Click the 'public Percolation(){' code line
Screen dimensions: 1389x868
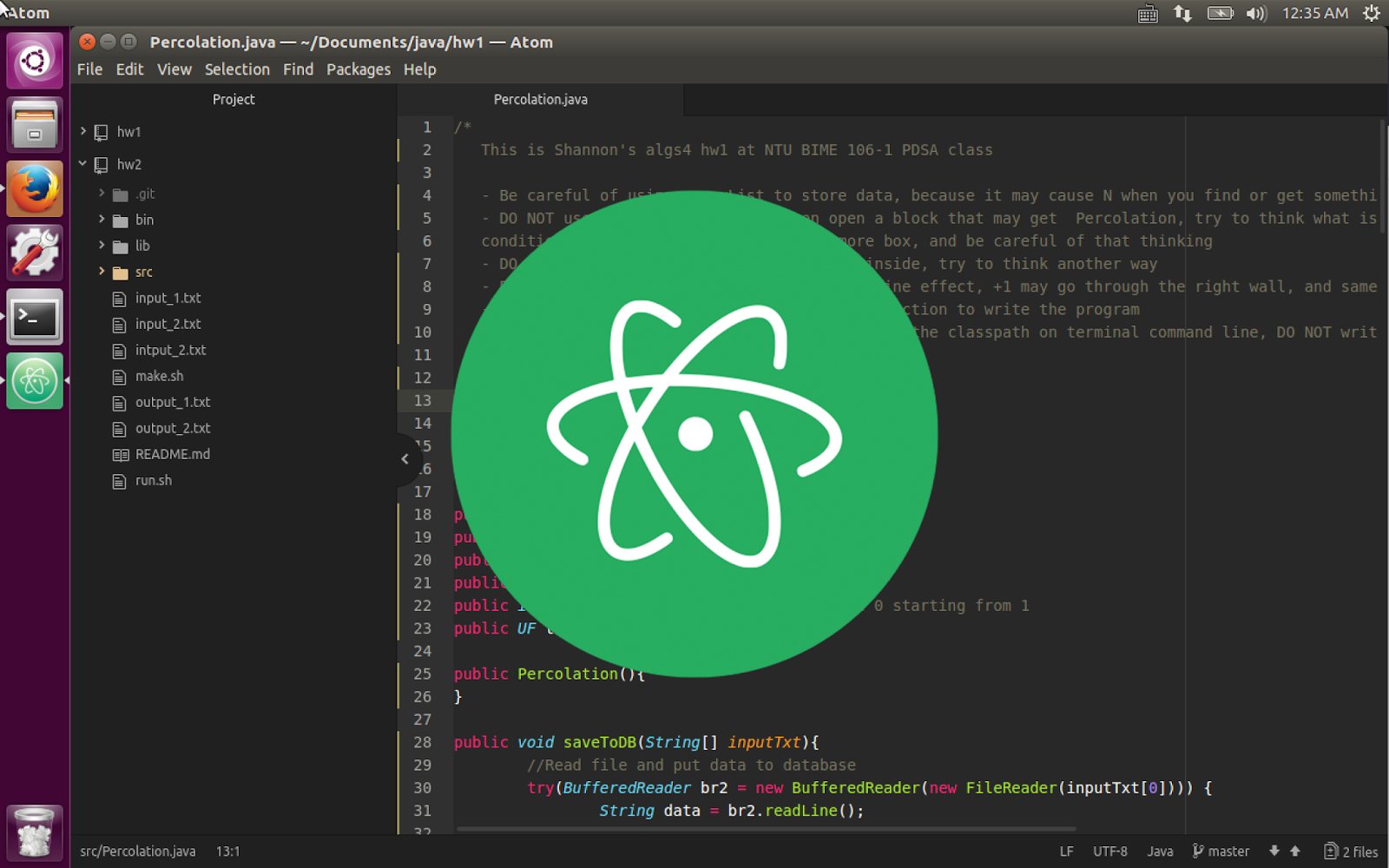click(x=550, y=674)
